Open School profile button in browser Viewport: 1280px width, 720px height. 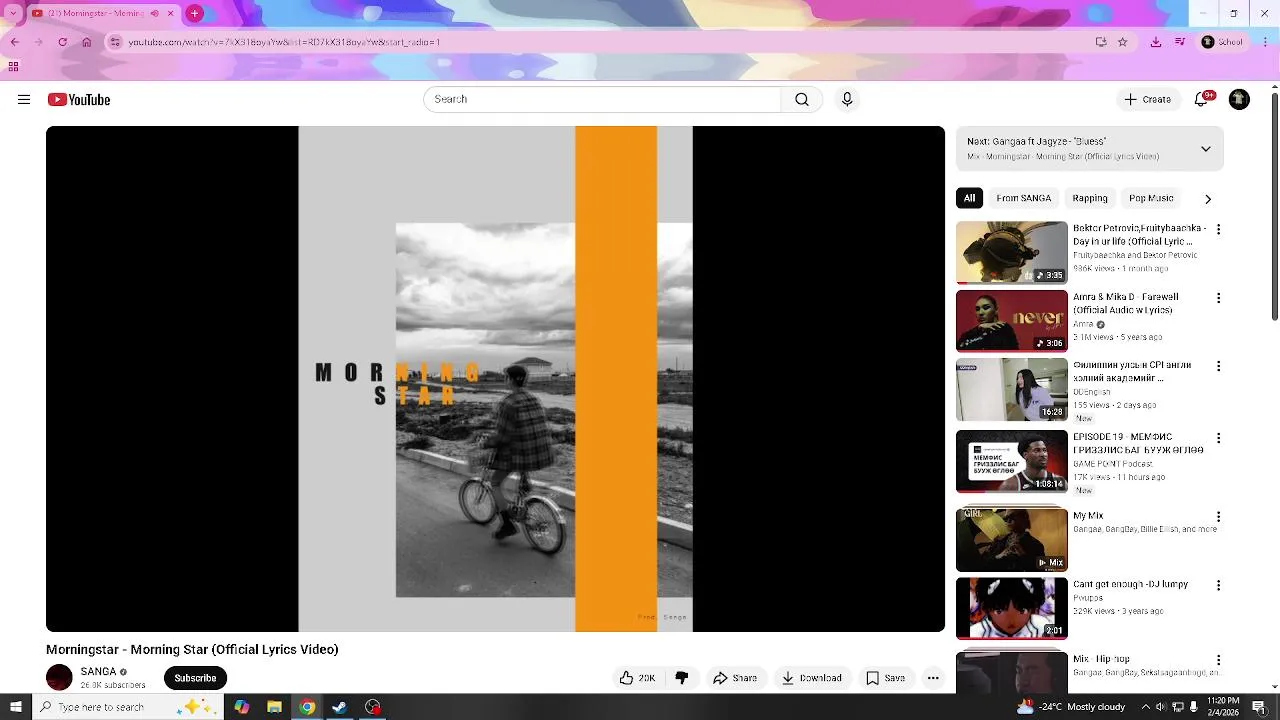tap(1222, 42)
